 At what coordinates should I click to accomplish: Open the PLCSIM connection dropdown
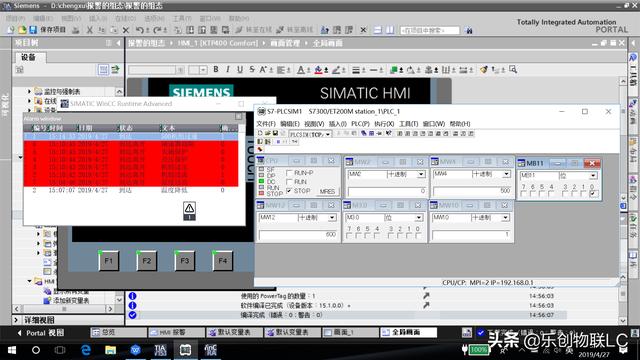[328, 134]
